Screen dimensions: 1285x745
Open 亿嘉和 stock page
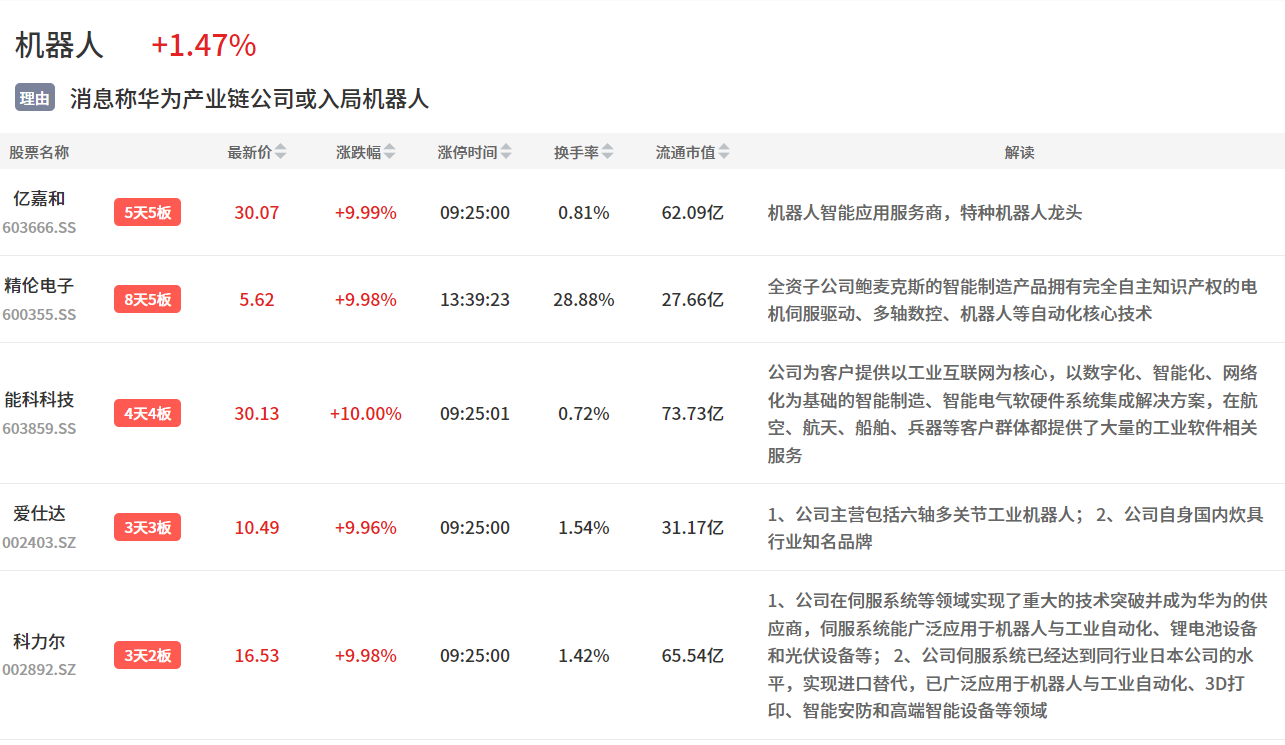(39, 198)
